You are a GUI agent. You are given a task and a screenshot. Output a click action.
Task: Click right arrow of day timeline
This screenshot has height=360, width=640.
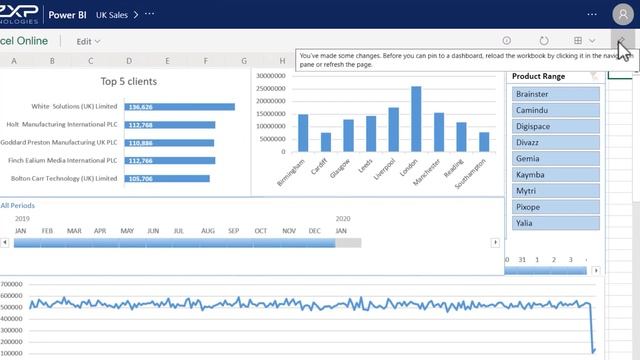tap(596, 270)
